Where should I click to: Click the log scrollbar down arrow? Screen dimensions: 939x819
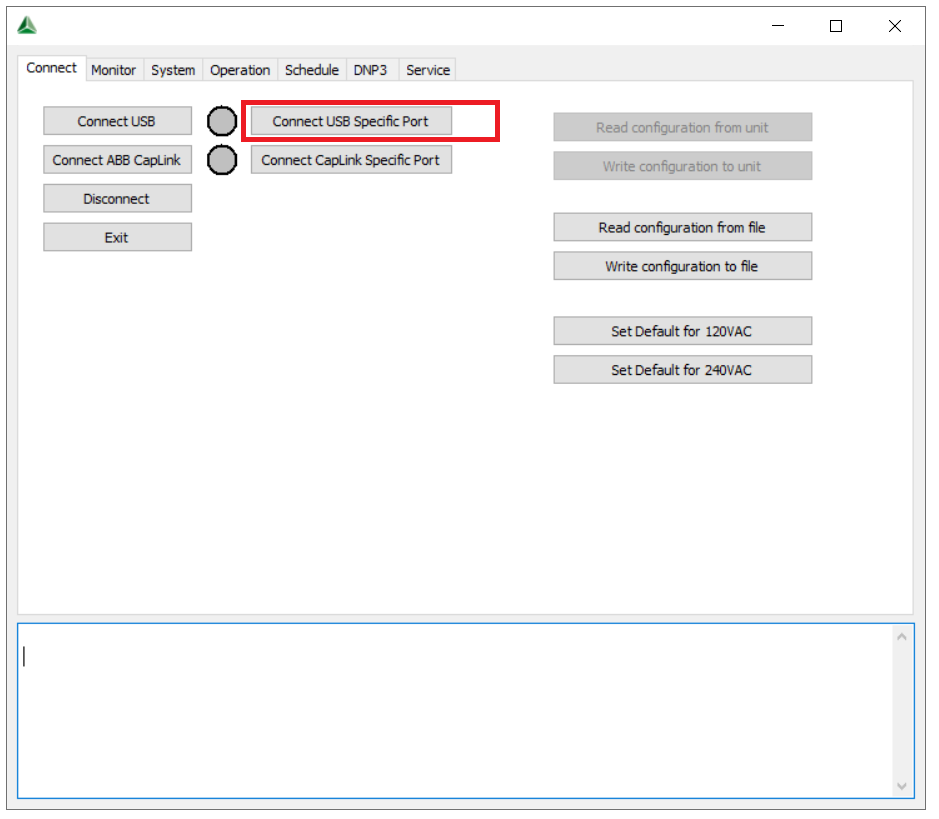pyautogui.click(x=902, y=786)
